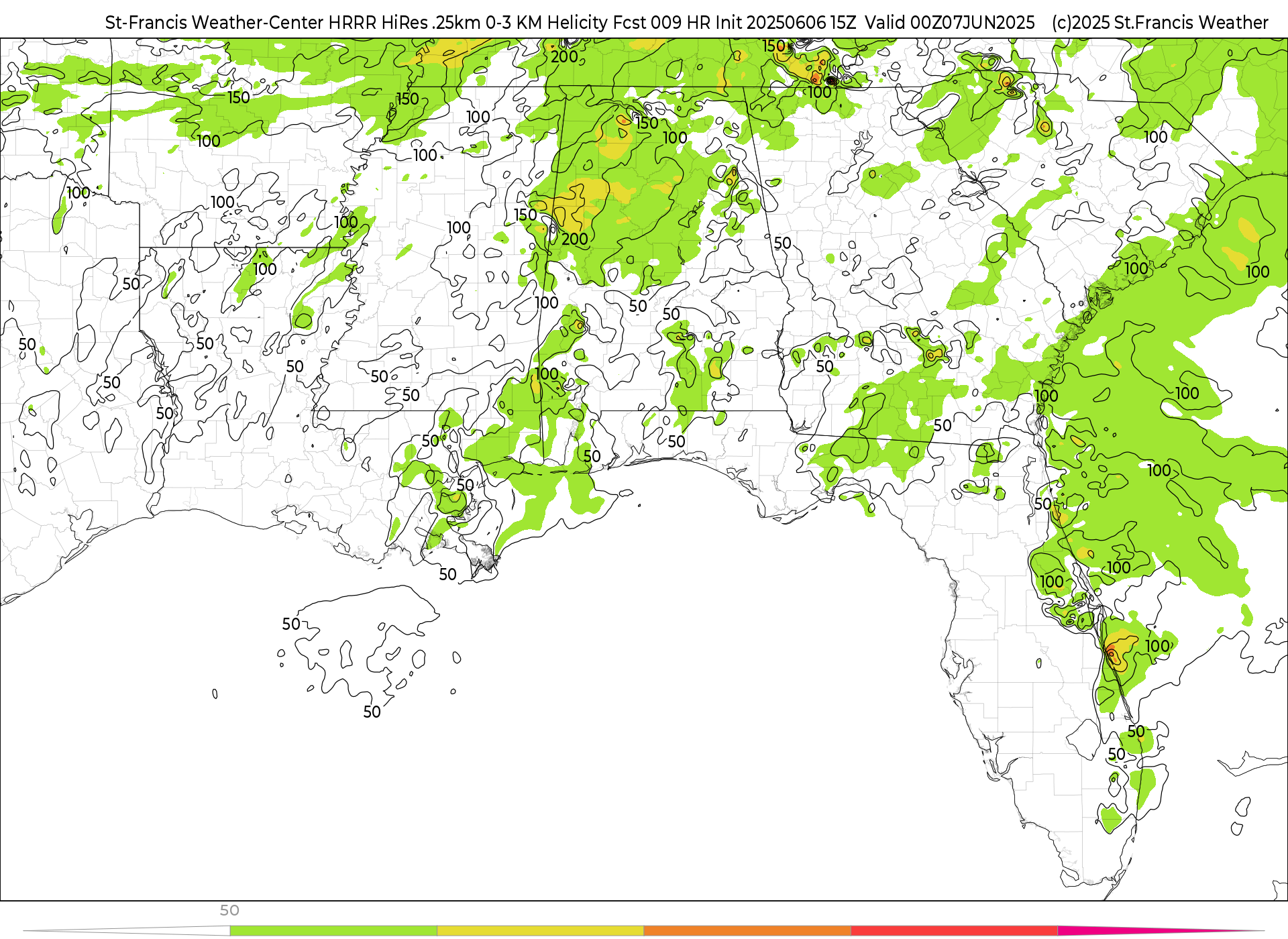
Task: Click '(c)2025 St.Francis Weather' copyright text
Action: click(1160, 22)
